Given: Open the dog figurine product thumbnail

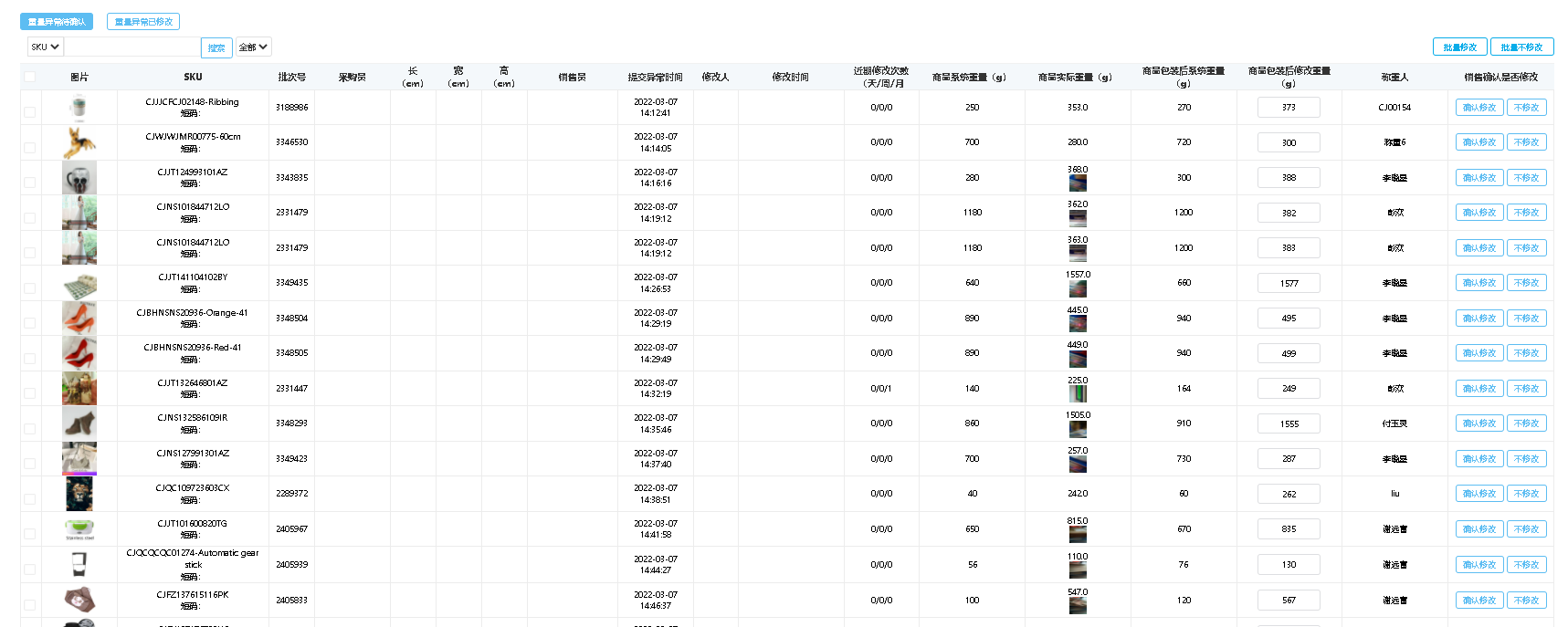Looking at the screenshot, I should tap(79, 142).
